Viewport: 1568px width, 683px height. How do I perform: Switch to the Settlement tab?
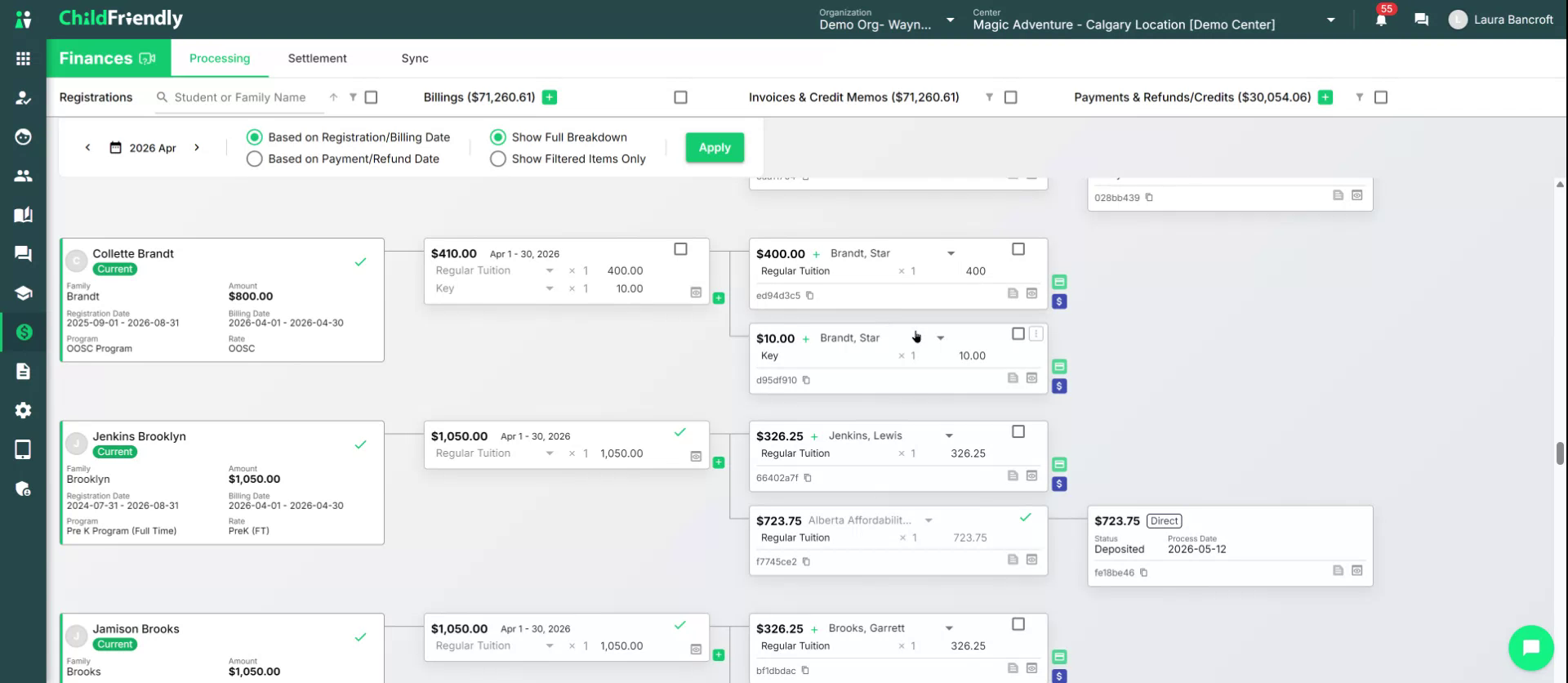pyautogui.click(x=317, y=58)
